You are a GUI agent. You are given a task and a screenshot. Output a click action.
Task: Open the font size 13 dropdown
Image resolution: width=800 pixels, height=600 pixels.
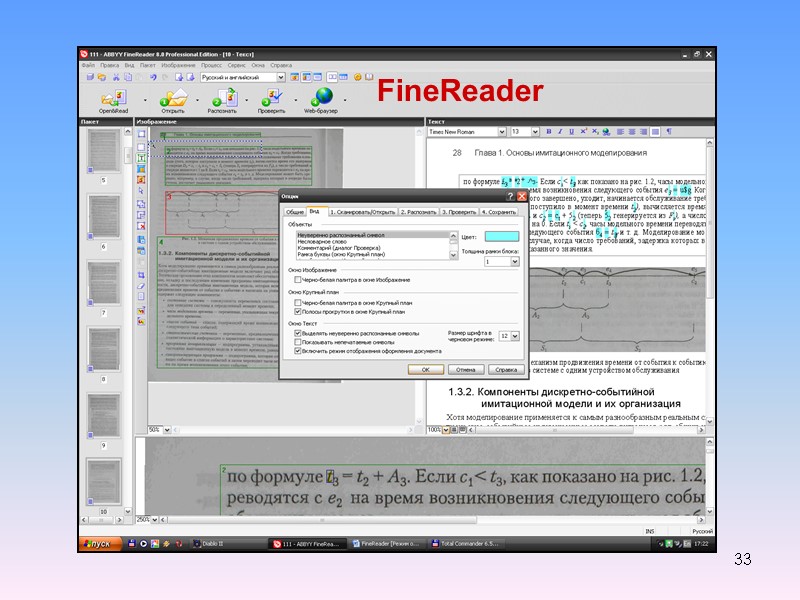click(535, 132)
